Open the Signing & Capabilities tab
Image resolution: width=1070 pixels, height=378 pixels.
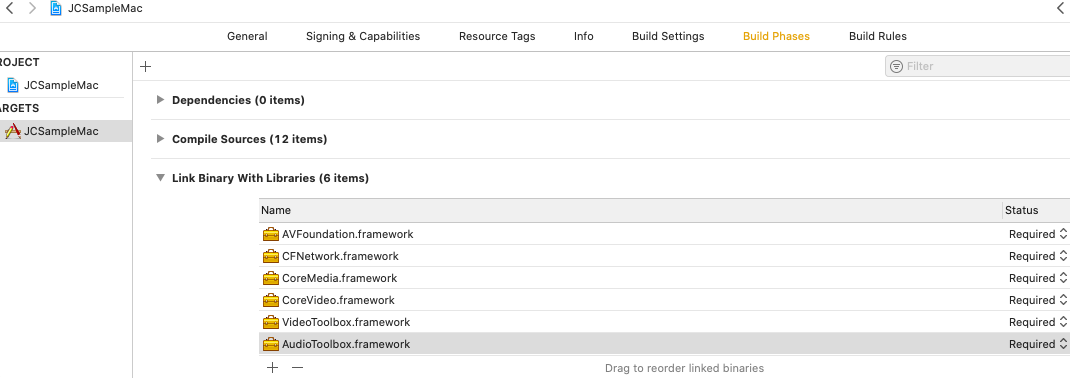click(363, 36)
